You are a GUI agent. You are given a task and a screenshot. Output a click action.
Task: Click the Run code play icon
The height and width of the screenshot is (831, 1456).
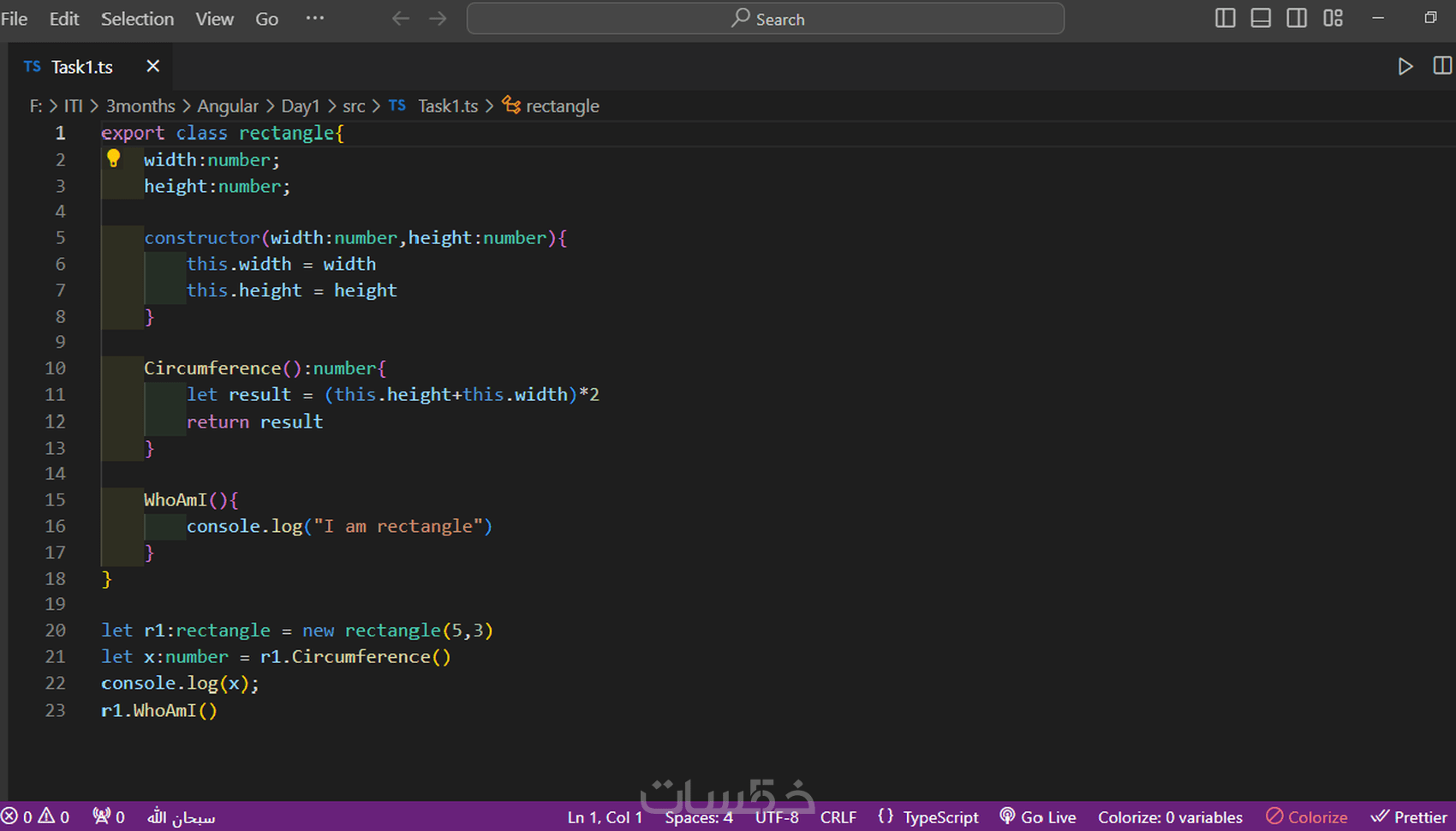tap(1405, 67)
